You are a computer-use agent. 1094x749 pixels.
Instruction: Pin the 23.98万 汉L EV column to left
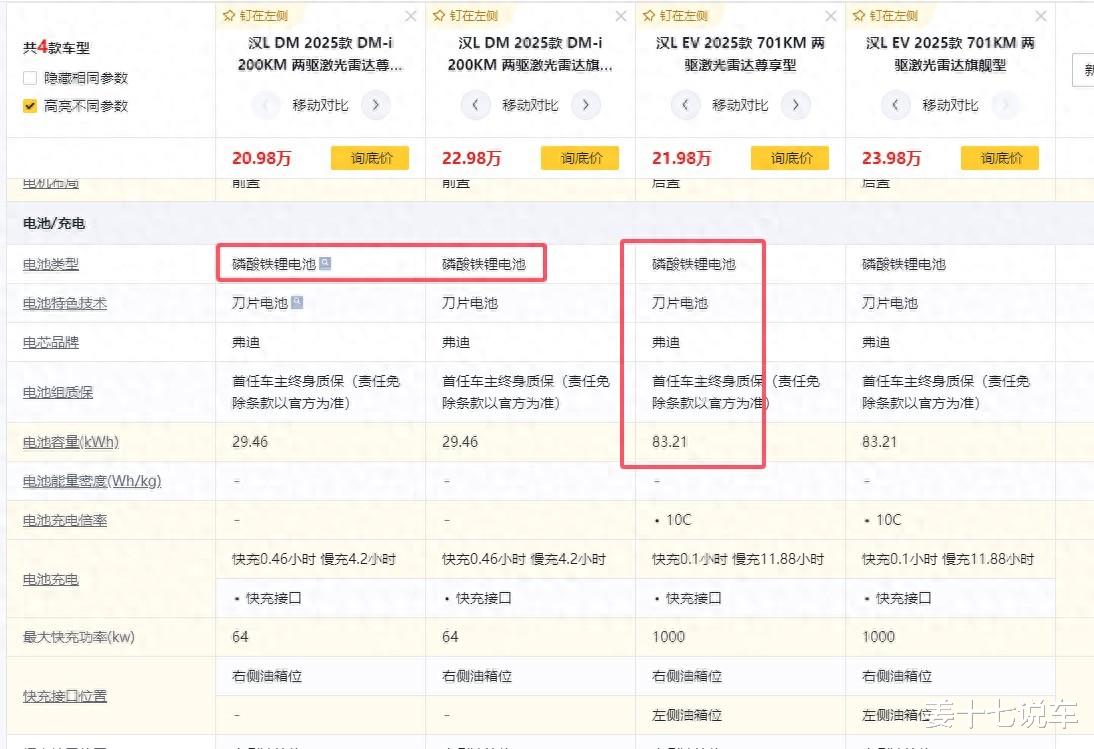[x=885, y=15]
